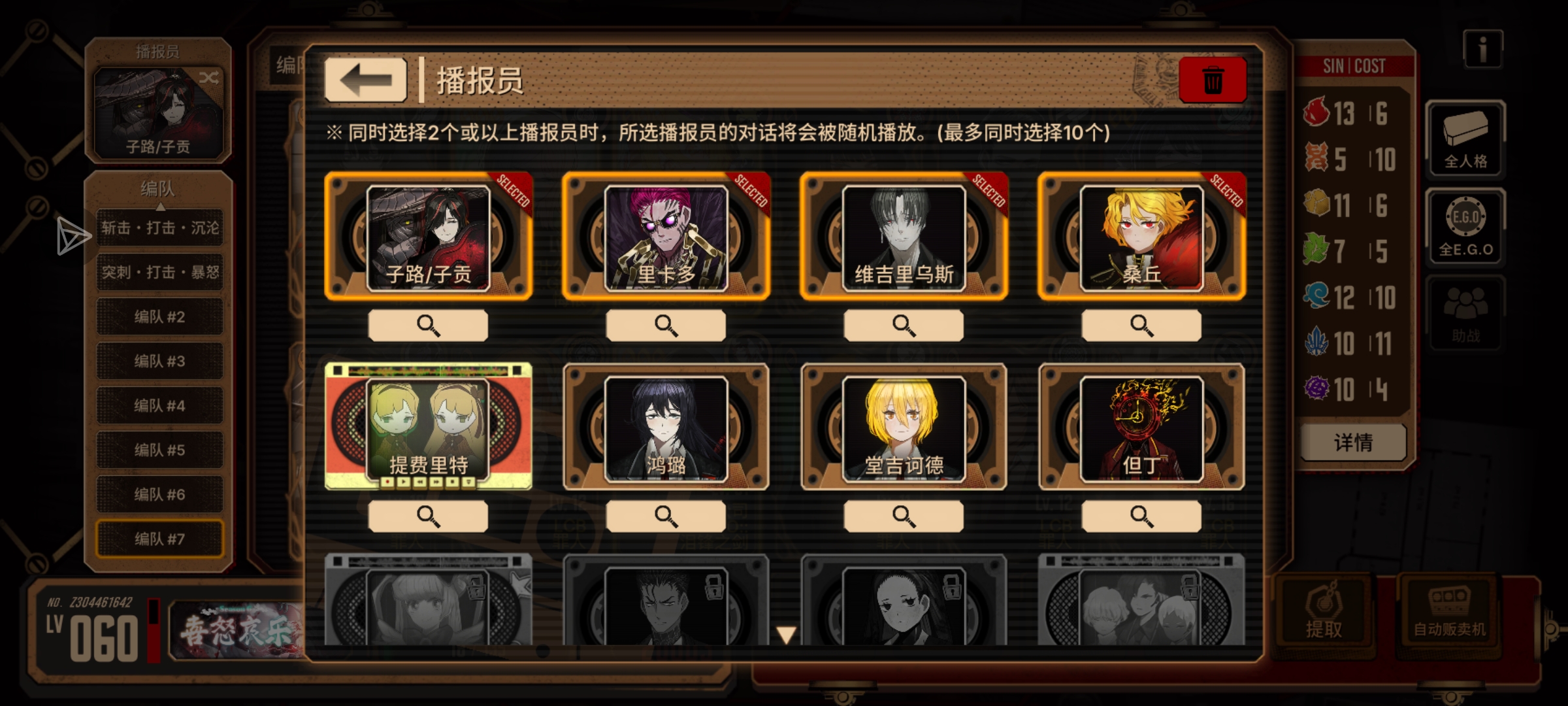Click the shuffle icon on announcer panel
1568x706 pixels.
point(209,78)
